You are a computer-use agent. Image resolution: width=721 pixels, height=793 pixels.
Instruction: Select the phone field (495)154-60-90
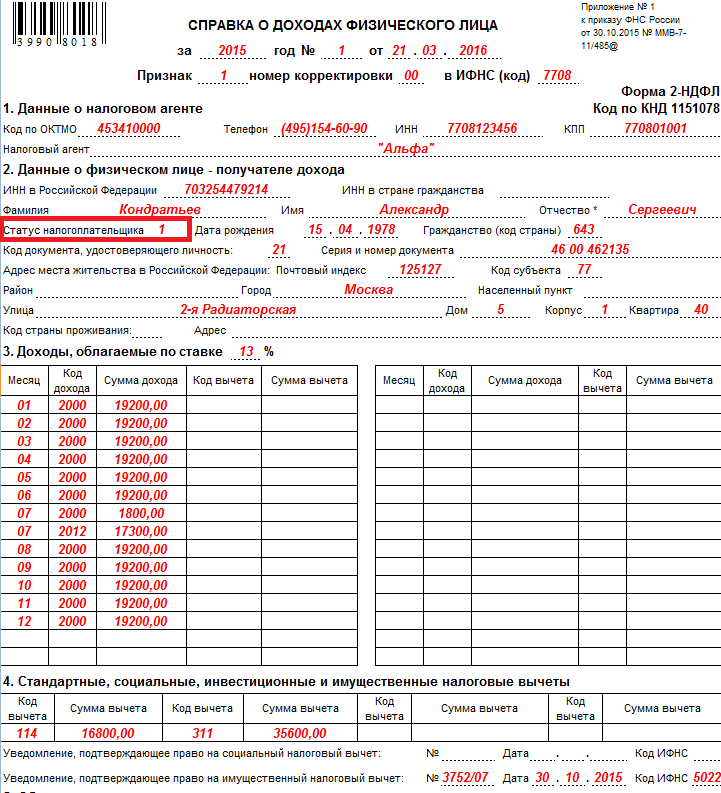coord(330,129)
